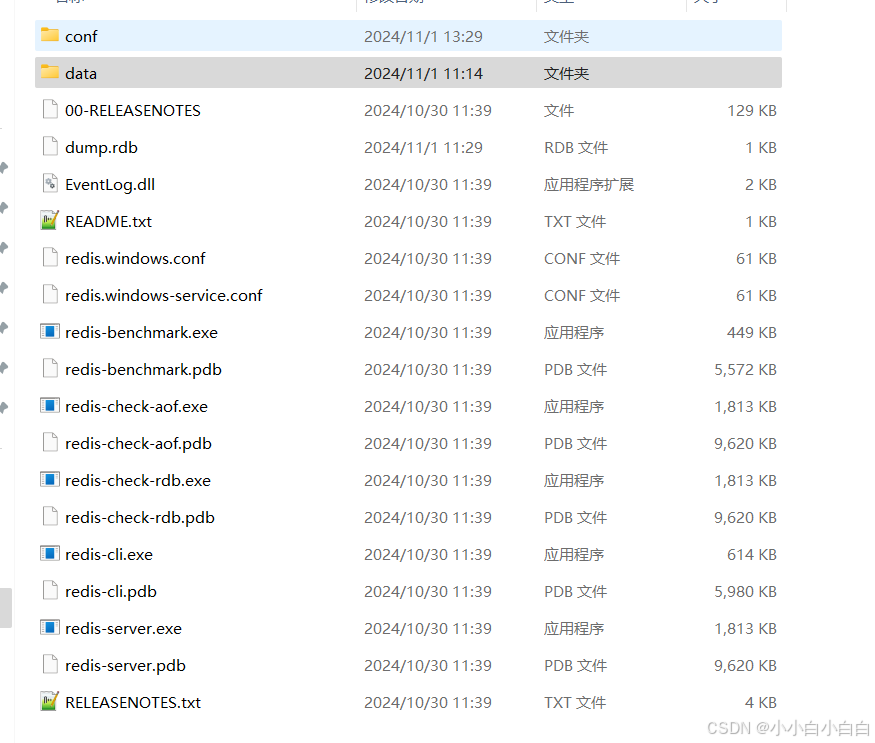
Task: Click the redis-cli.pdb file icon
Action: click(50, 591)
